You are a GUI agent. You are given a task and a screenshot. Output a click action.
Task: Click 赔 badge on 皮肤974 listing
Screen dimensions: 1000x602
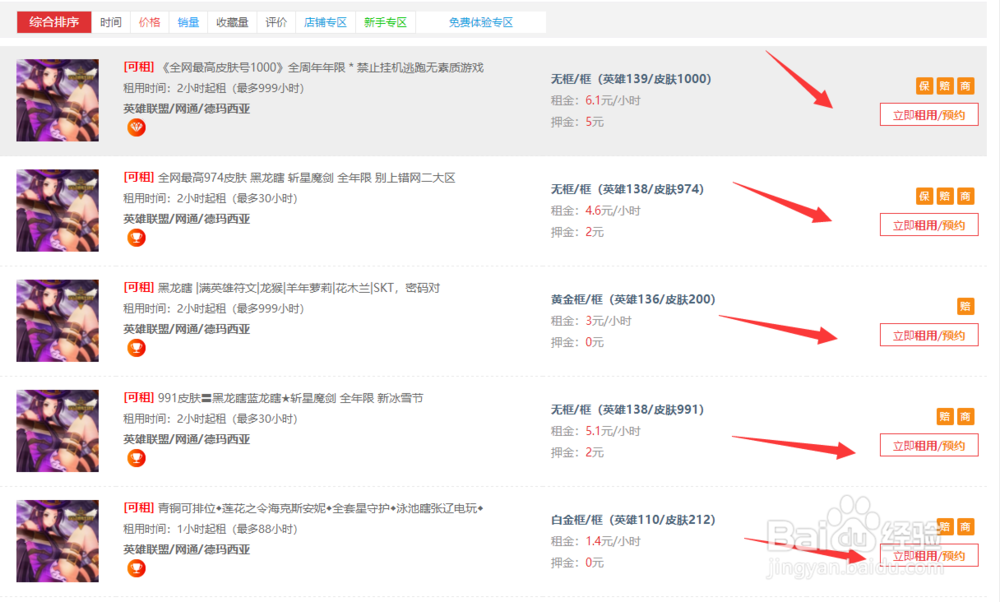[x=945, y=196]
